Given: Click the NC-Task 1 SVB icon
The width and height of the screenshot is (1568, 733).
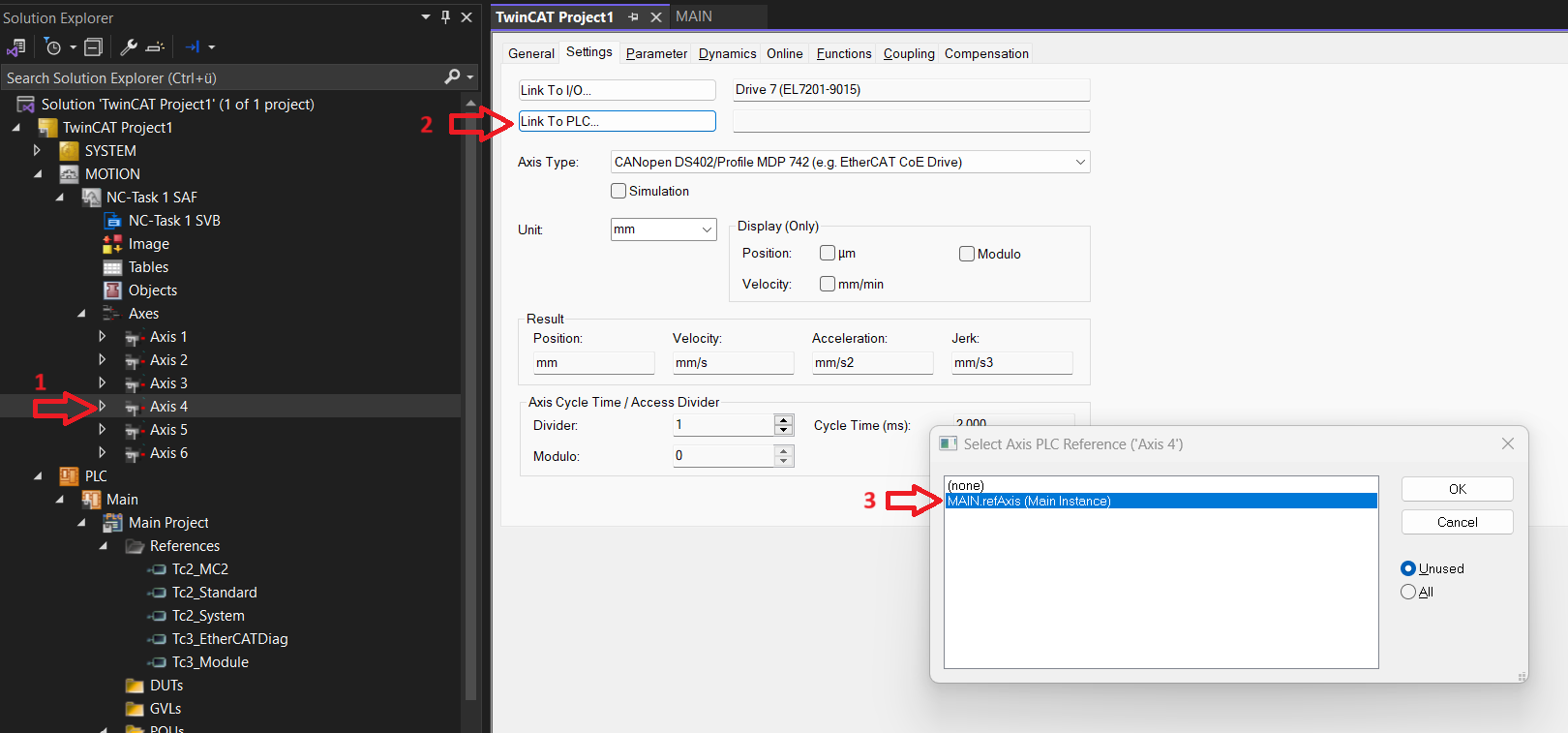Looking at the screenshot, I should (112, 221).
